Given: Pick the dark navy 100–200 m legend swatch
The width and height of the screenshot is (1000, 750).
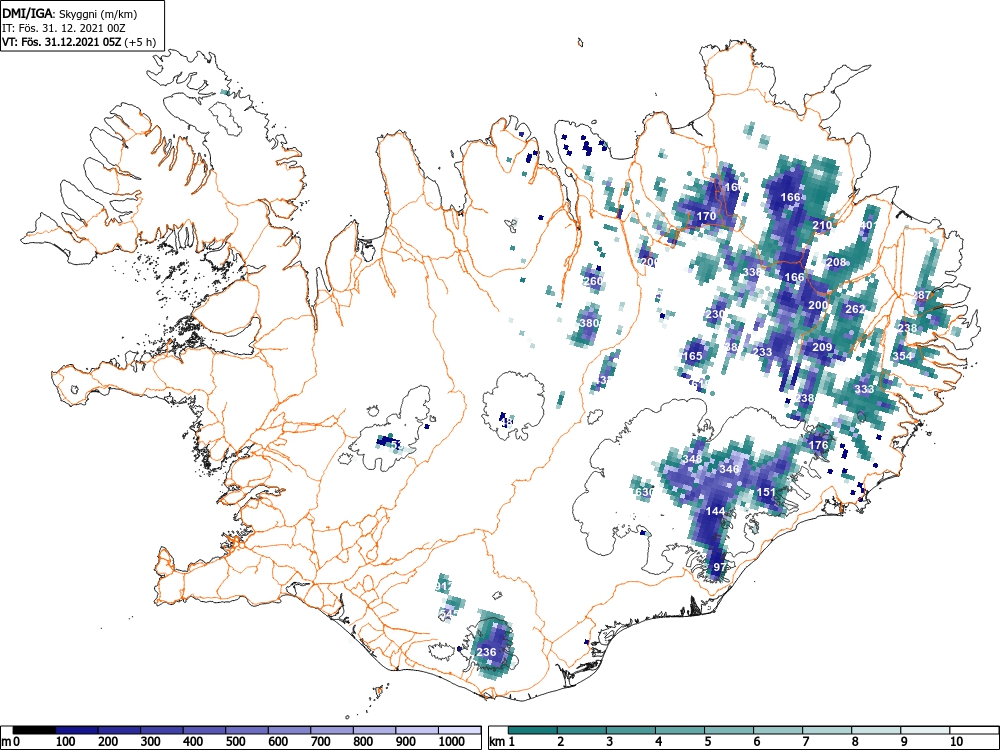Looking at the screenshot, I should (x=77, y=730).
